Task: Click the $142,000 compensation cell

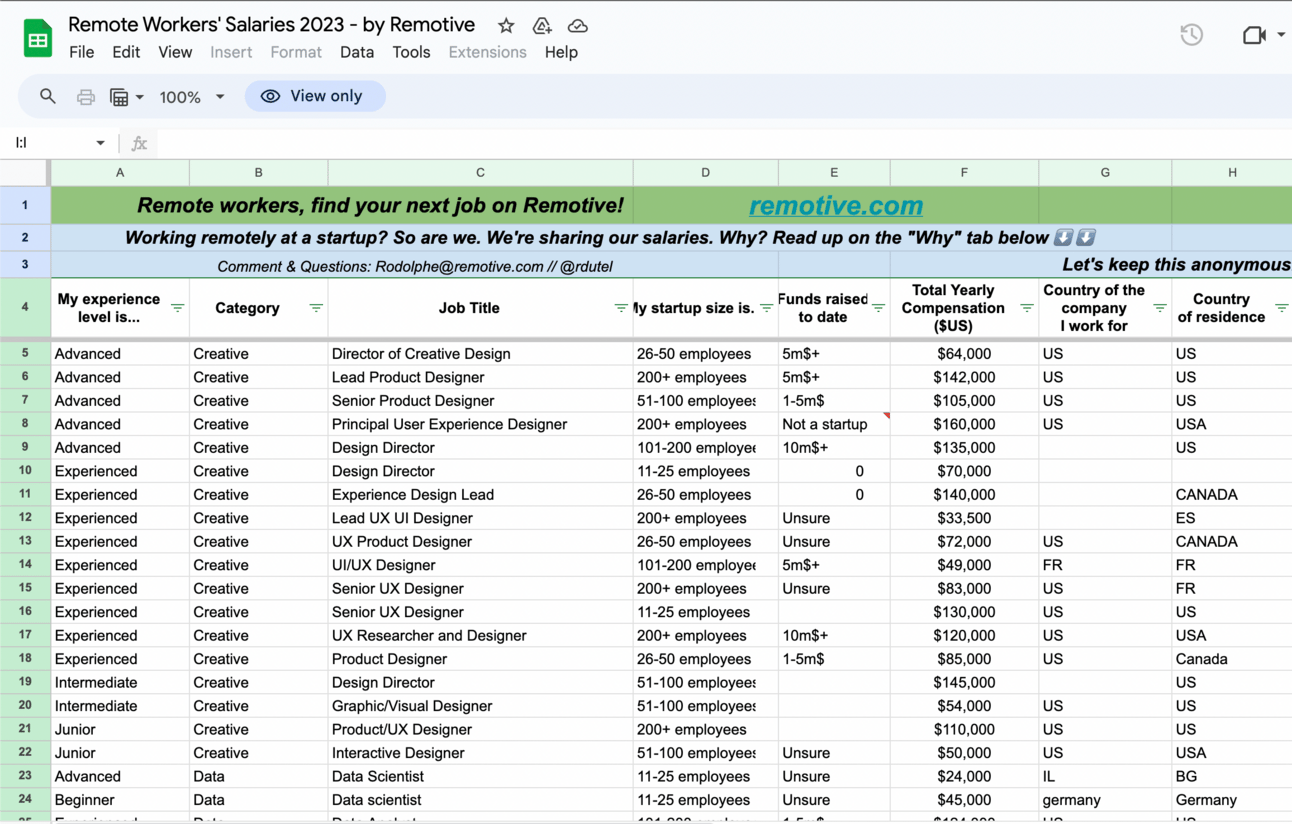Action: (x=964, y=377)
